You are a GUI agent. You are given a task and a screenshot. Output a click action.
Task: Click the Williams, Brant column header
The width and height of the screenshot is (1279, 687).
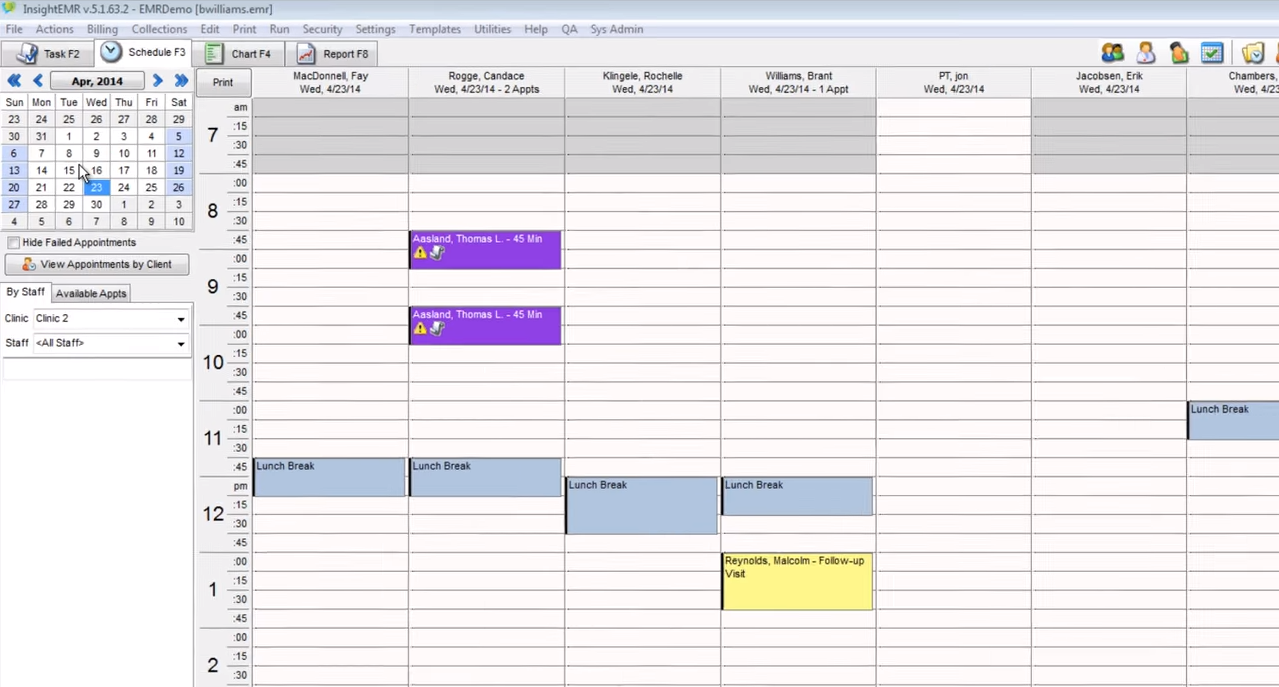[x=798, y=82]
